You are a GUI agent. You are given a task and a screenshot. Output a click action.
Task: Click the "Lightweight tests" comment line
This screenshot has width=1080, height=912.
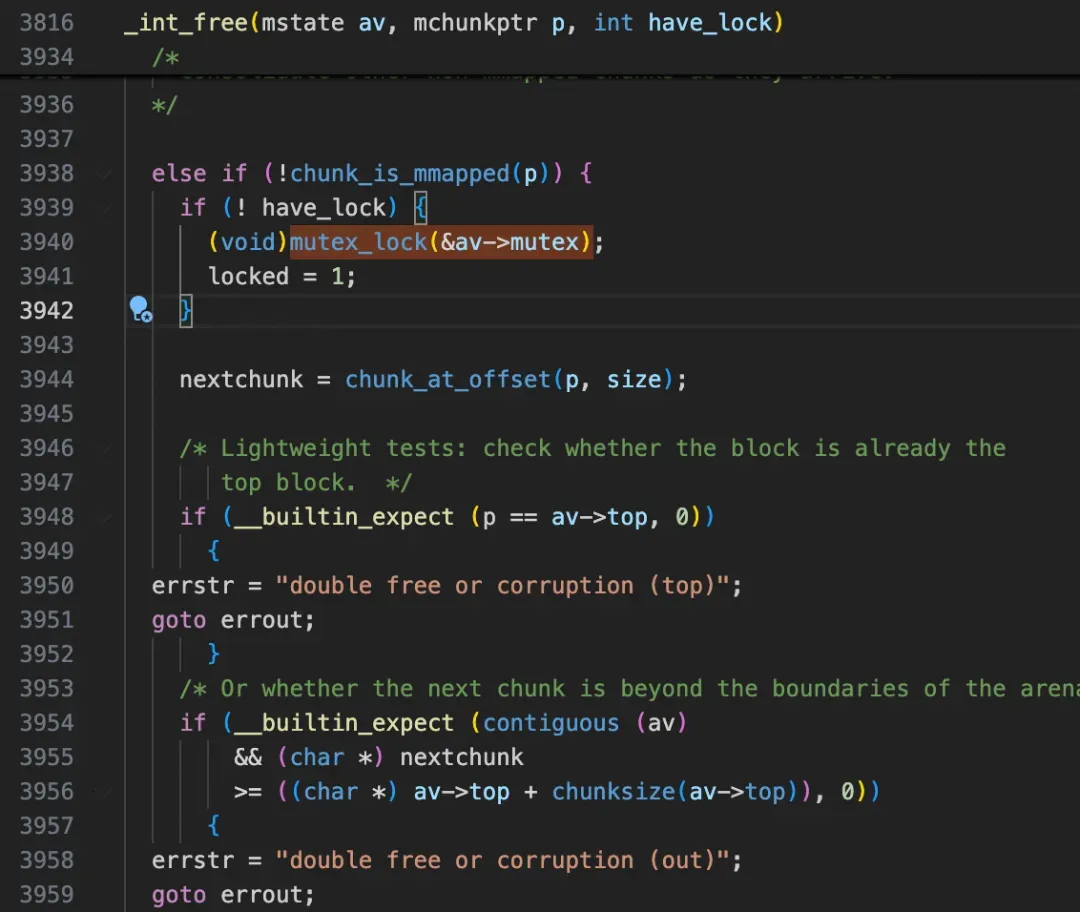coord(592,448)
